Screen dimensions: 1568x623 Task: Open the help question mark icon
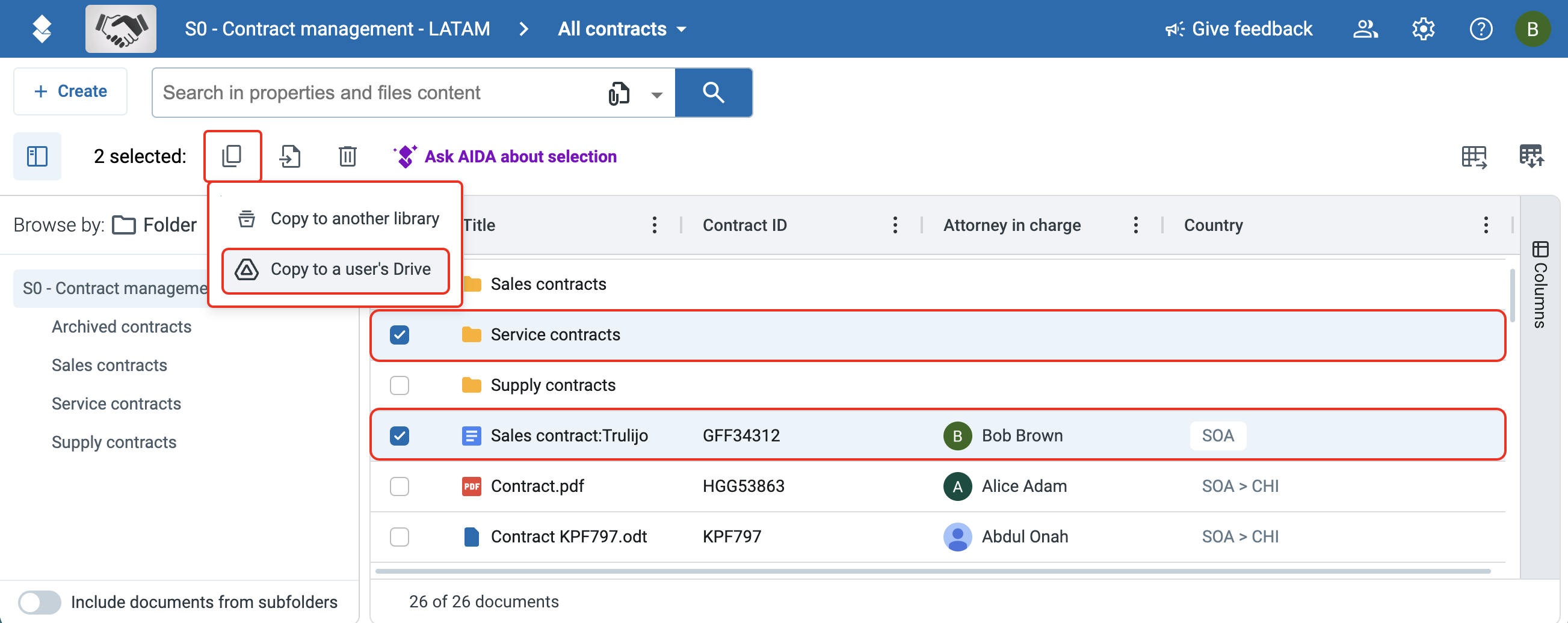coord(1480,29)
